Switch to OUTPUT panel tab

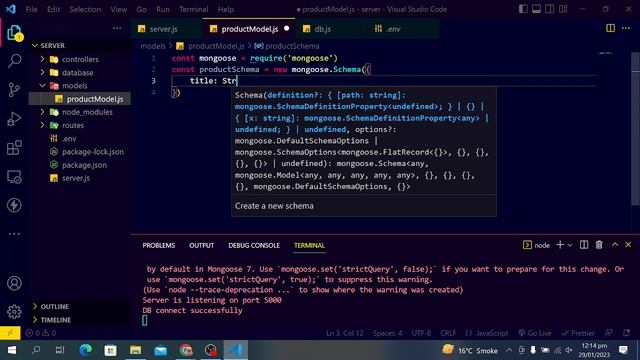(x=202, y=245)
